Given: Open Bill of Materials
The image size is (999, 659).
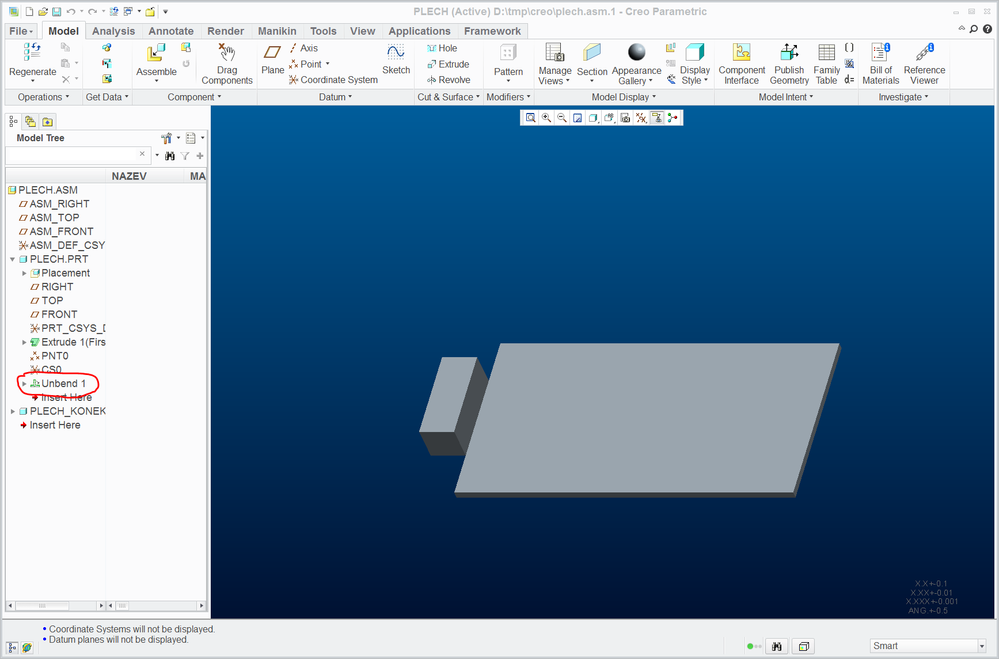Looking at the screenshot, I should (880, 62).
